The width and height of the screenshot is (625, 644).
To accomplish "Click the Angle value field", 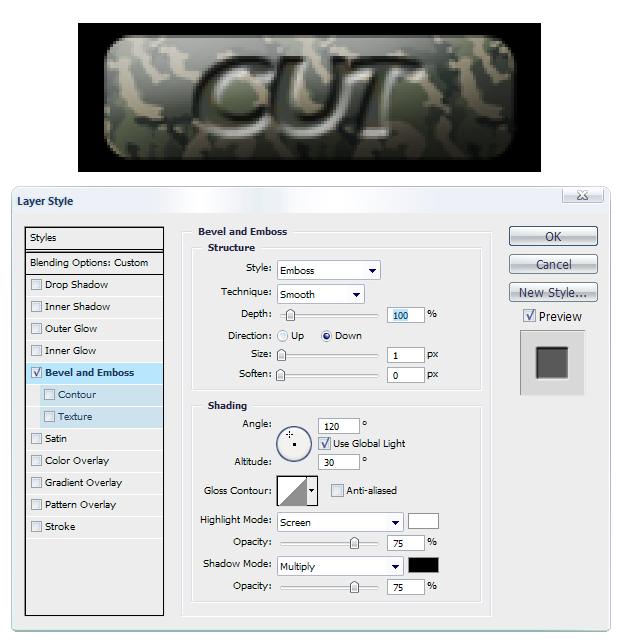I will (339, 426).
